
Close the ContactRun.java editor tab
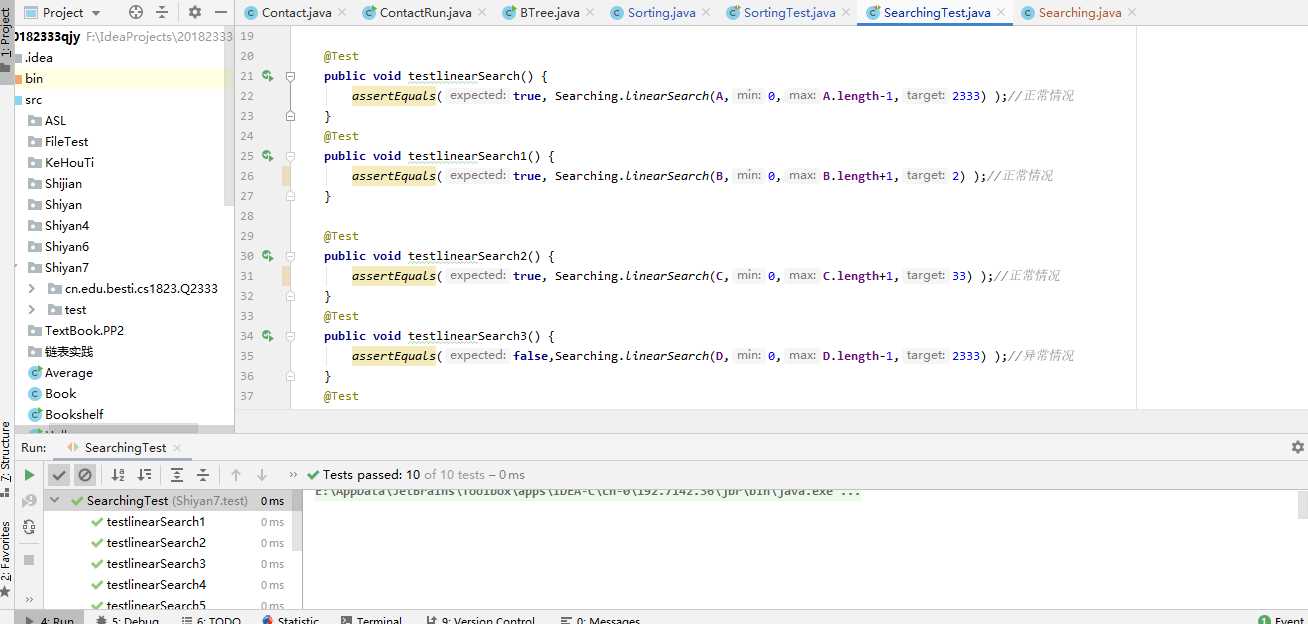[x=482, y=13]
